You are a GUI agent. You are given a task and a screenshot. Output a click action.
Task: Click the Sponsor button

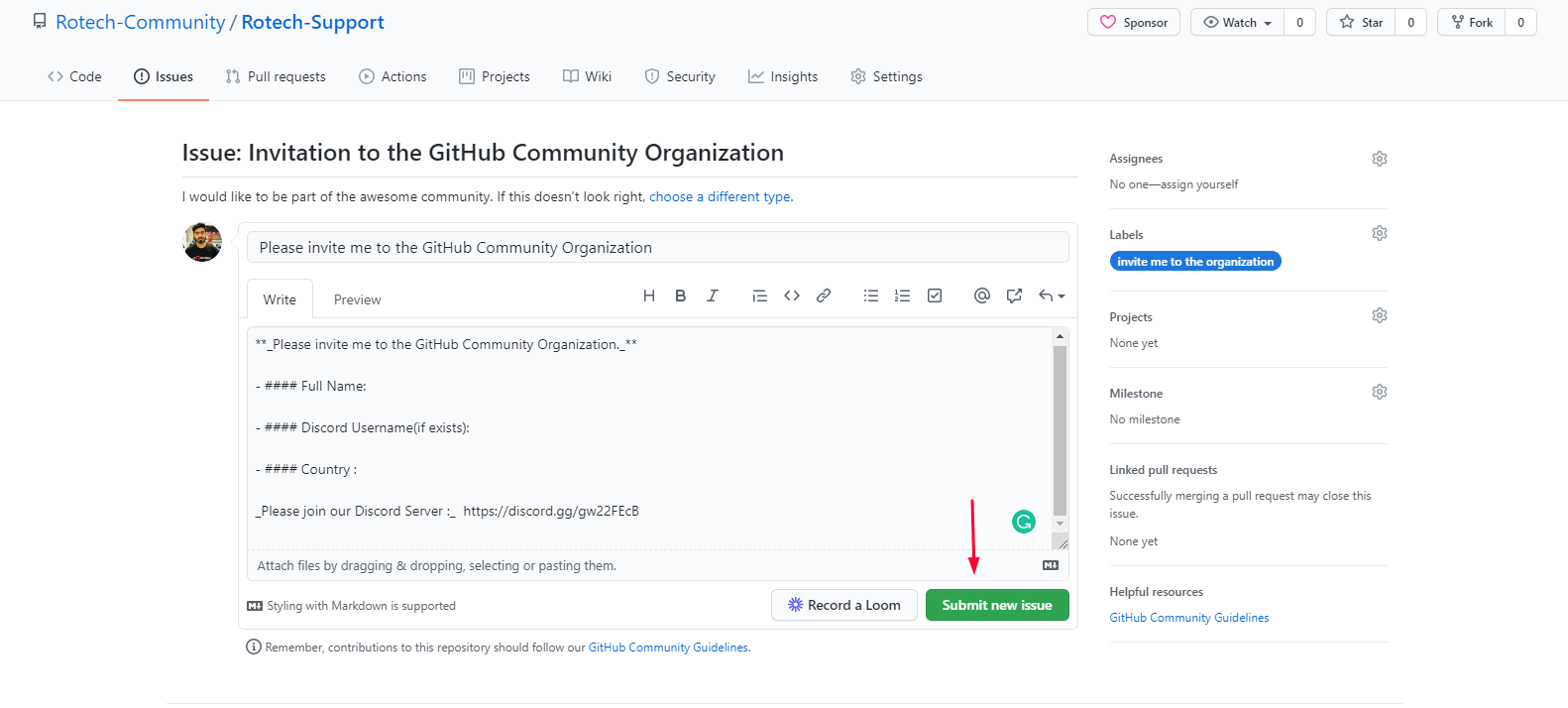click(x=1134, y=22)
